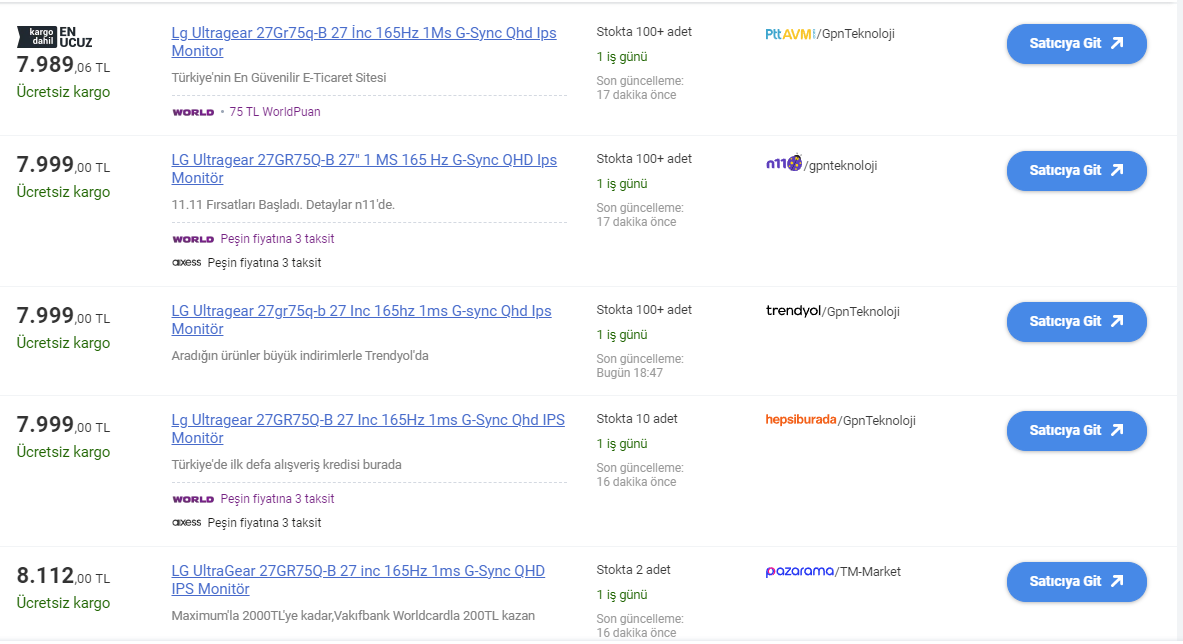Click the n11 seller logo

click(x=783, y=164)
